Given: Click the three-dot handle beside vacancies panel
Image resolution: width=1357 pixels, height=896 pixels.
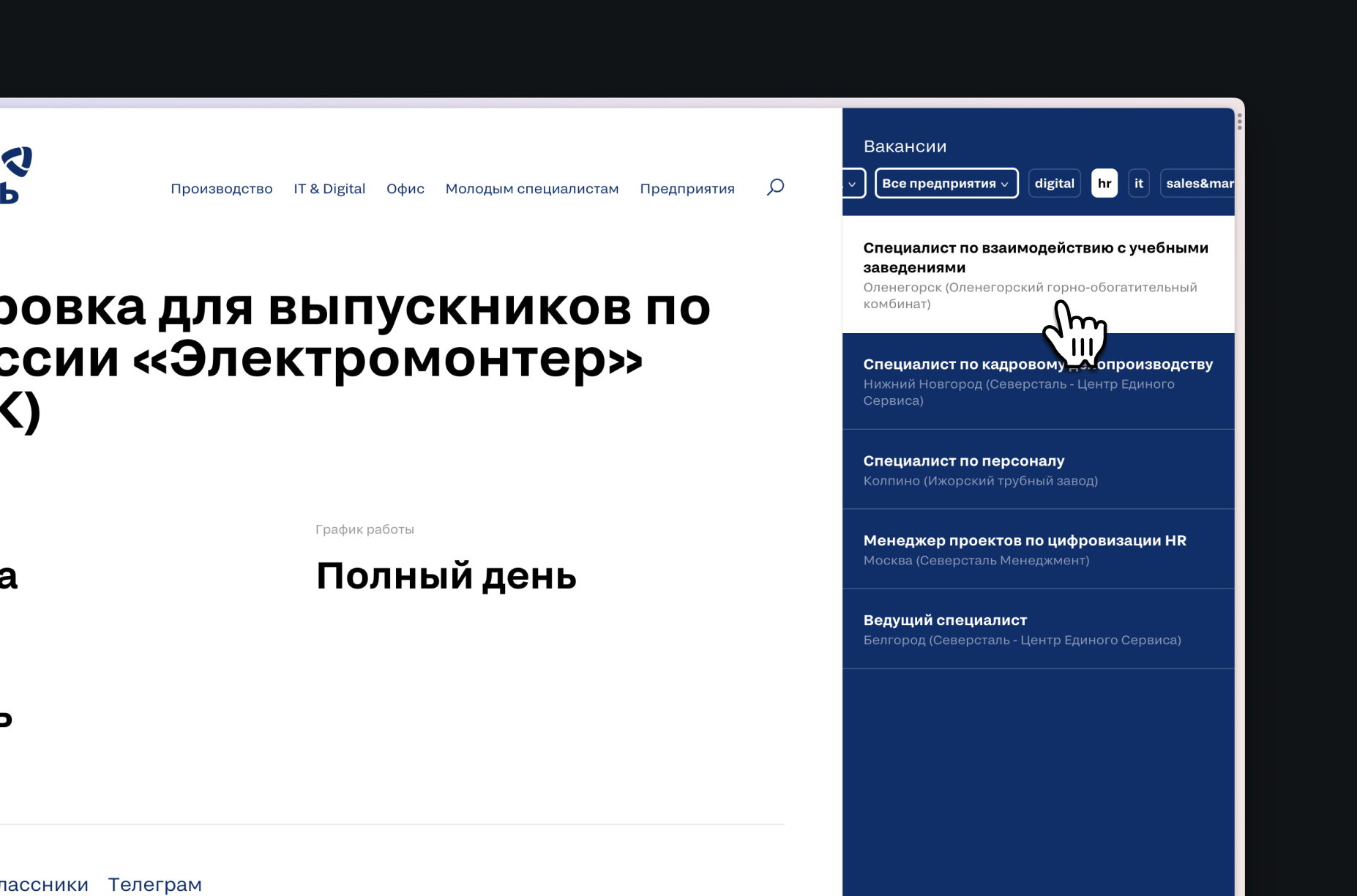Looking at the screenshot, I should pos(1239,122).
